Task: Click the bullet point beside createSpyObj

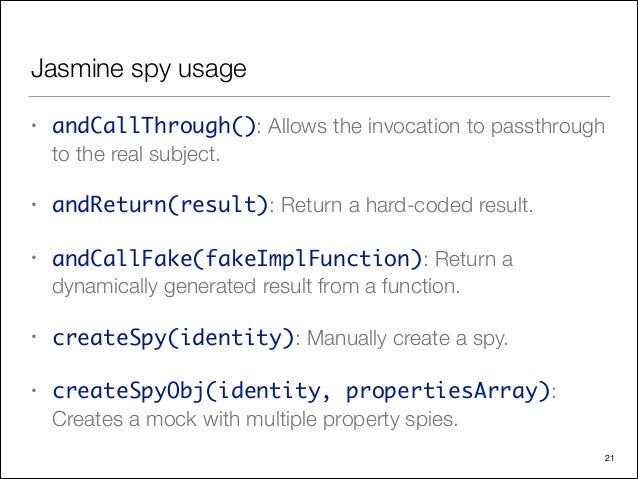Action: (35, 391)
